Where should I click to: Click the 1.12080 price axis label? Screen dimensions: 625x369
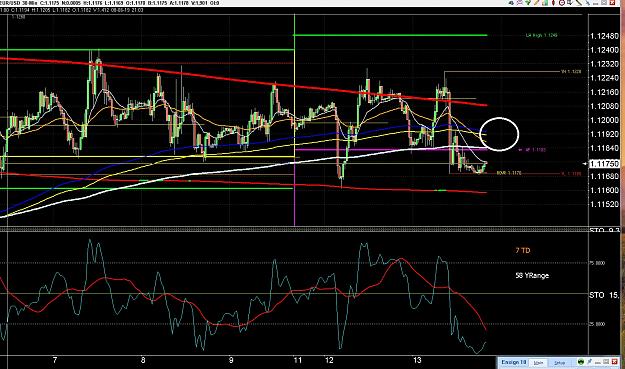click(x=604, y=106)
